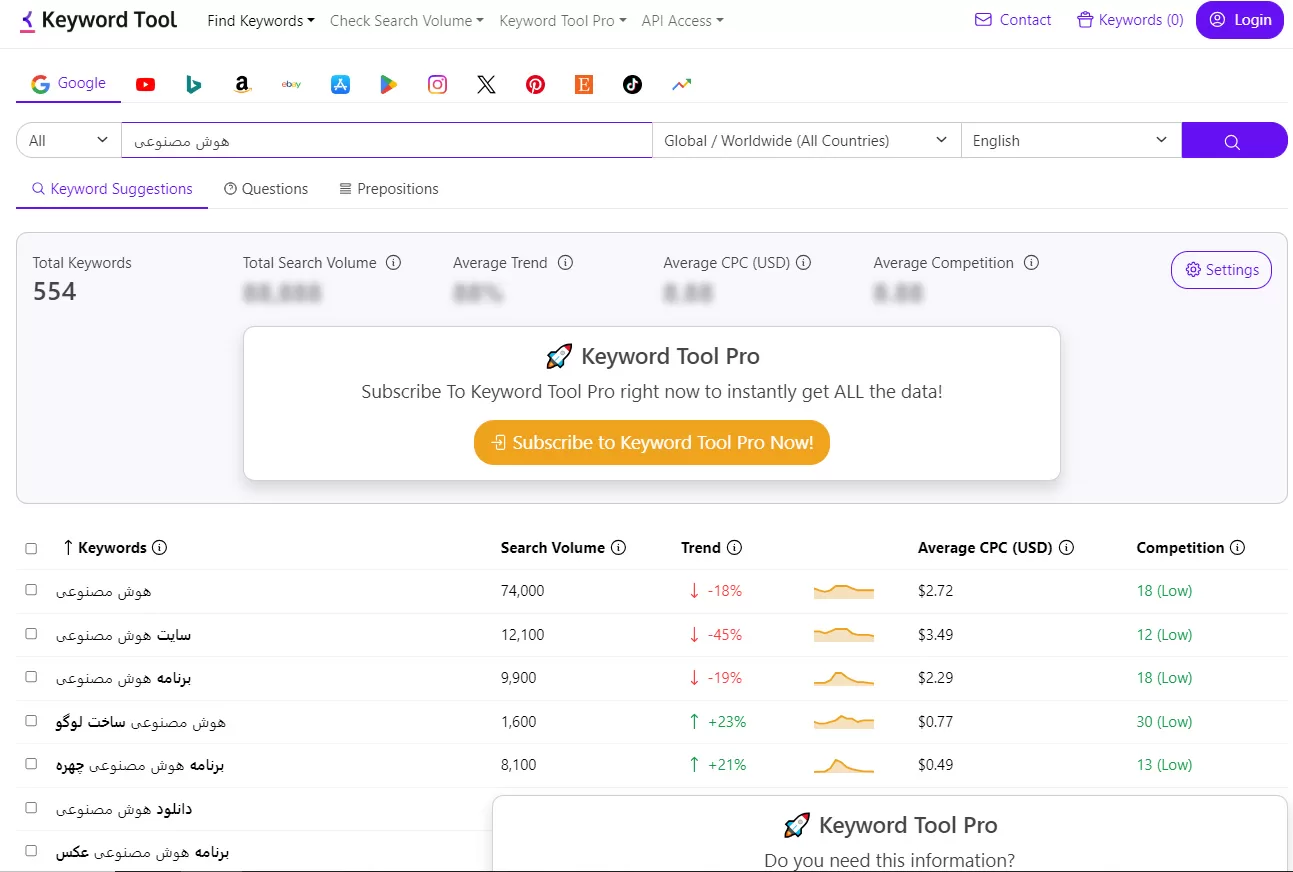Image resolution: width=1293 pixels, height=872 pixels.
Task: Switch to Bing keyword source
Action: (x=194, y=85)
